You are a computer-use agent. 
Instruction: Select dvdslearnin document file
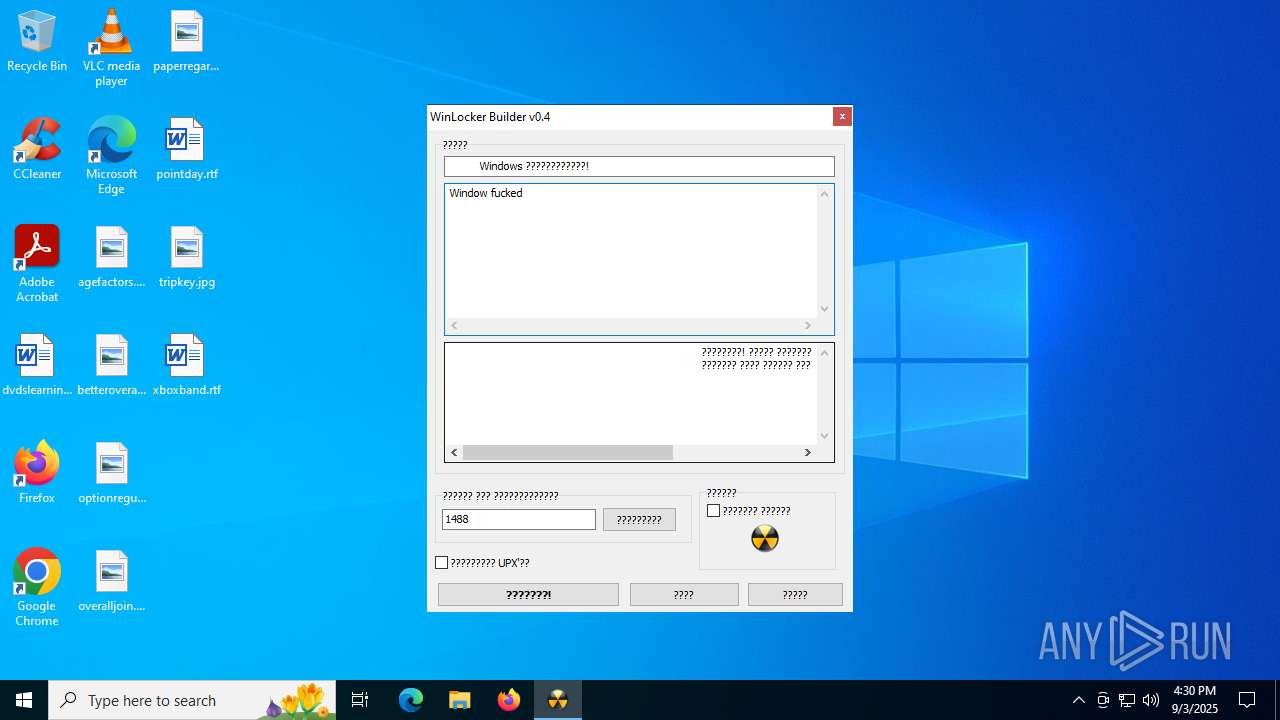point(37,365)
